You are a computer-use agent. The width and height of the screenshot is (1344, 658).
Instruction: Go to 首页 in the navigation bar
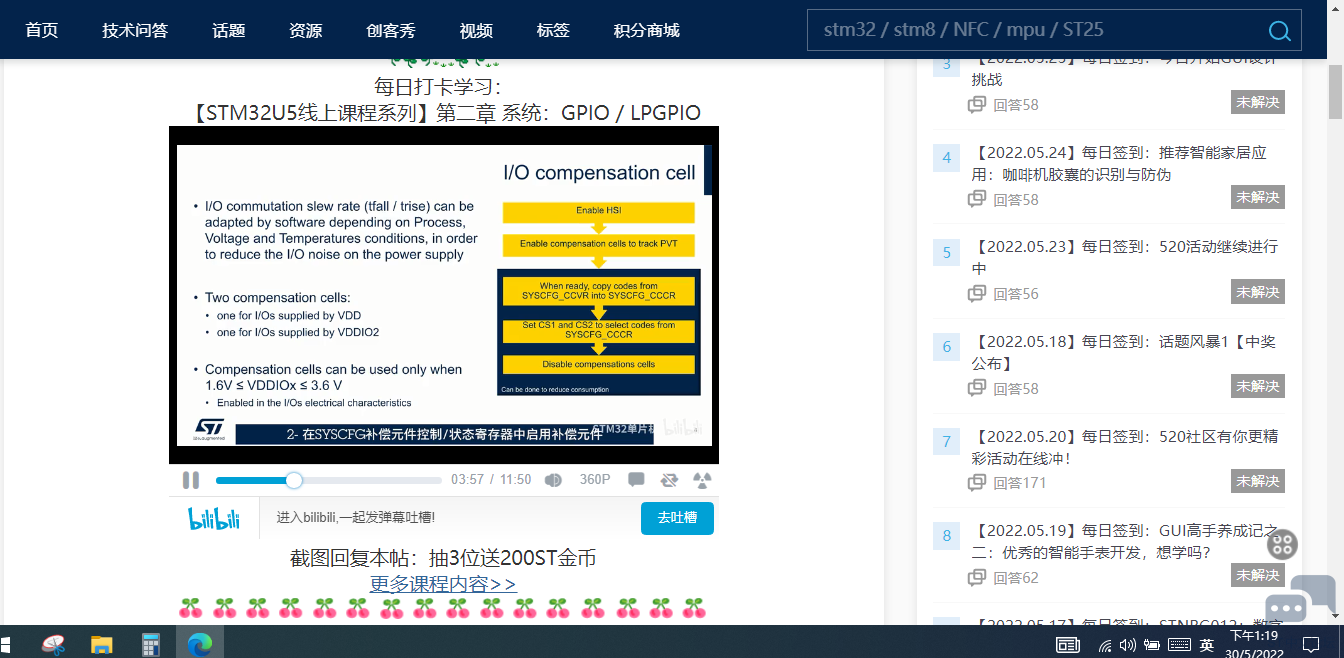(x=42, y=30)
